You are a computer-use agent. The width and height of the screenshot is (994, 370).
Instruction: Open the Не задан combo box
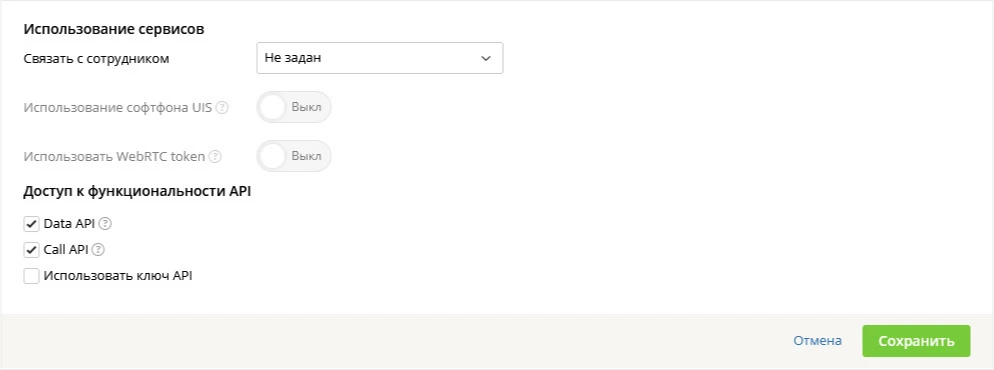point(380,58)
